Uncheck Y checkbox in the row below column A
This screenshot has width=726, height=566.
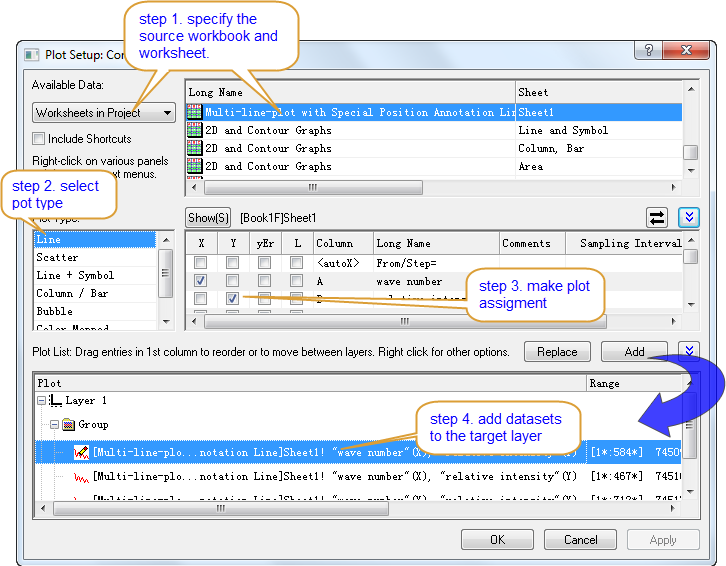pyautogui.click(x=232, y=299)
